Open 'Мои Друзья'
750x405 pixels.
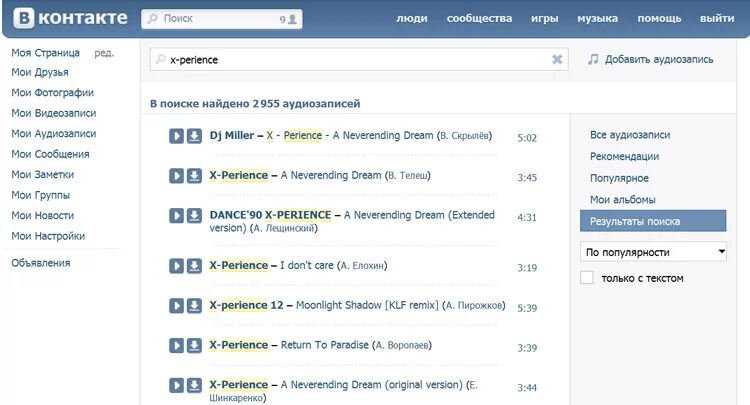(x=40, y=72)
